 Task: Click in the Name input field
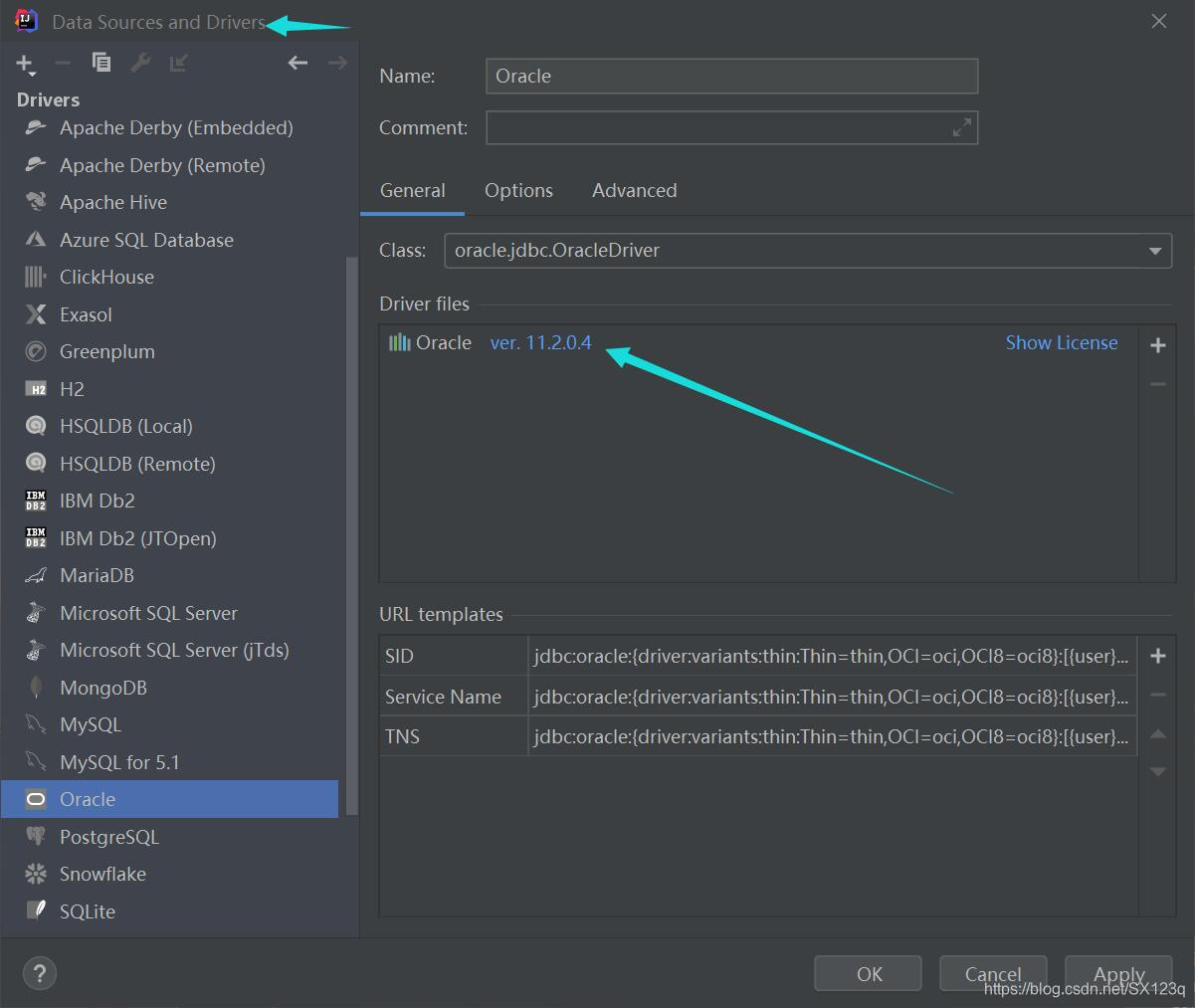coord(731,76)
